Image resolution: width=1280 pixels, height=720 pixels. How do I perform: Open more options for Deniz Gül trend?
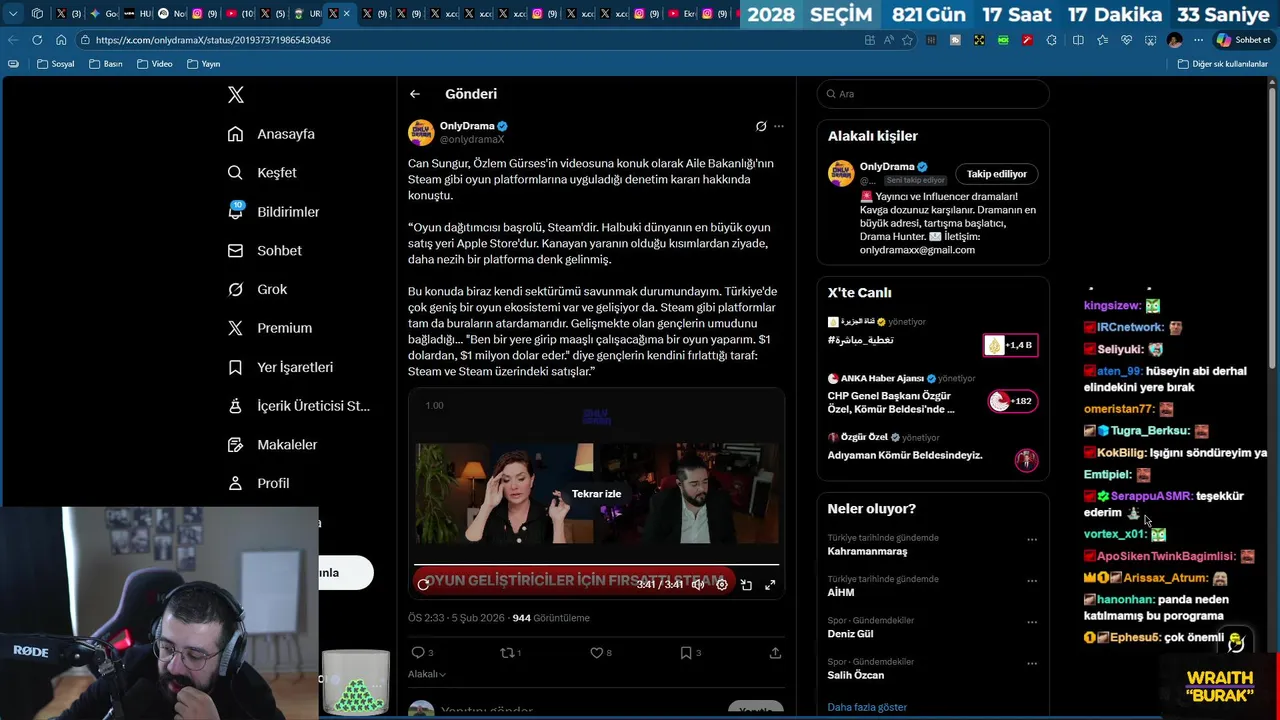click(x=1031, y=622)
